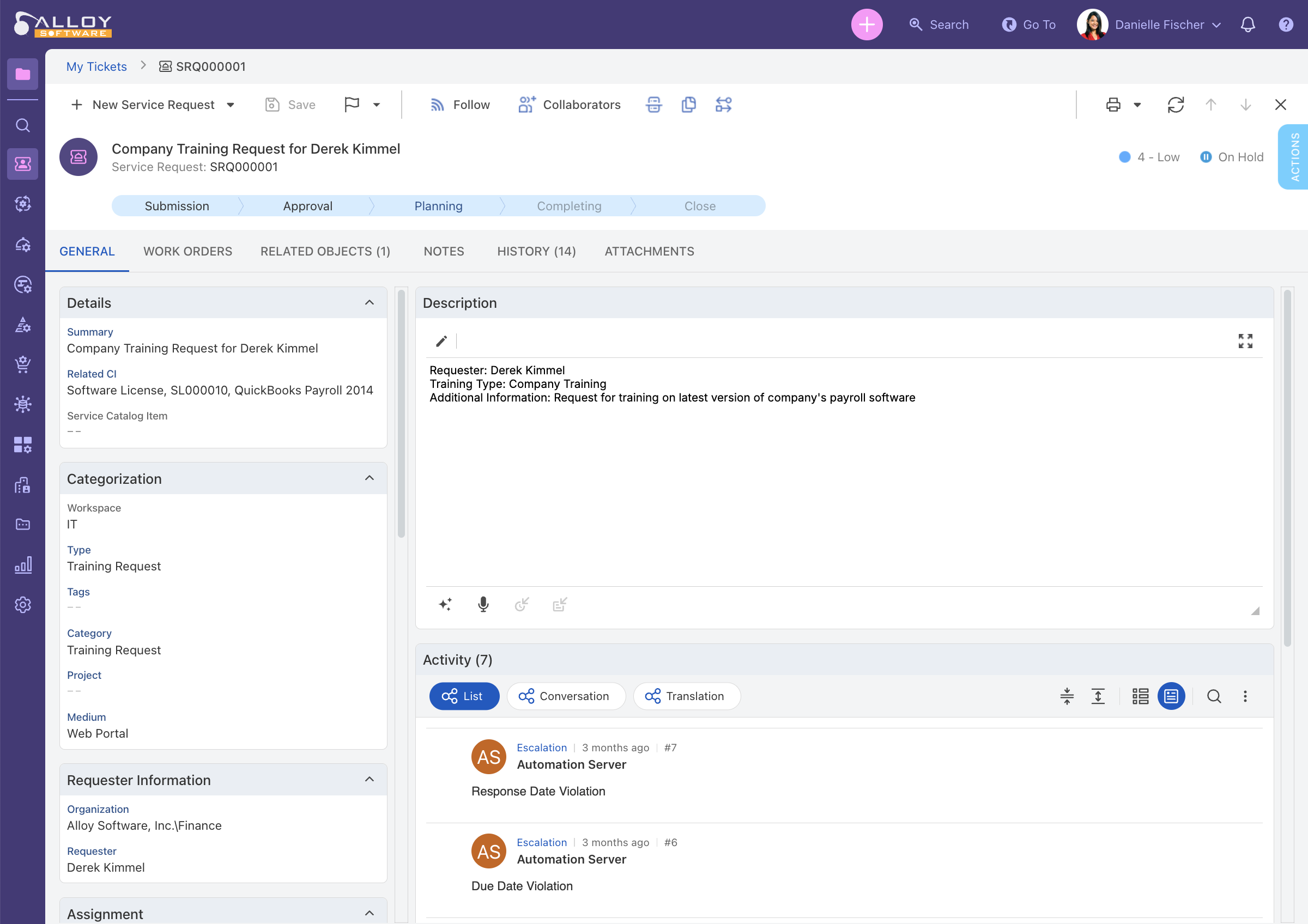
Task: Open the reports bar chart sidebar icon
Action: 23,565
